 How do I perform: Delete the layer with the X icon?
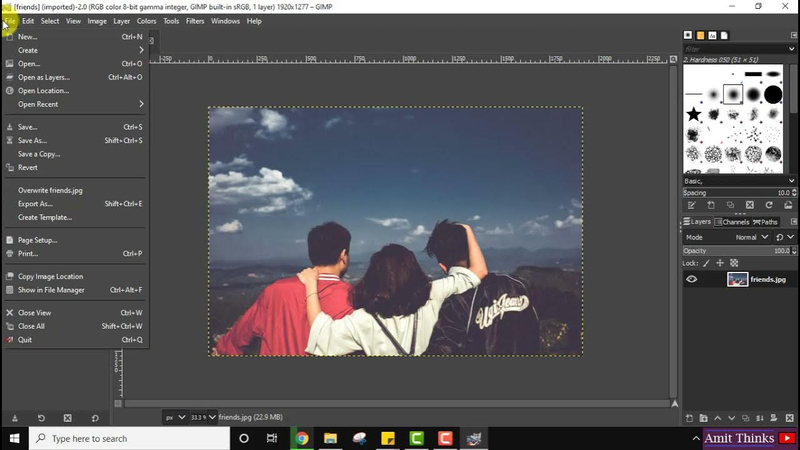point(790,418)
